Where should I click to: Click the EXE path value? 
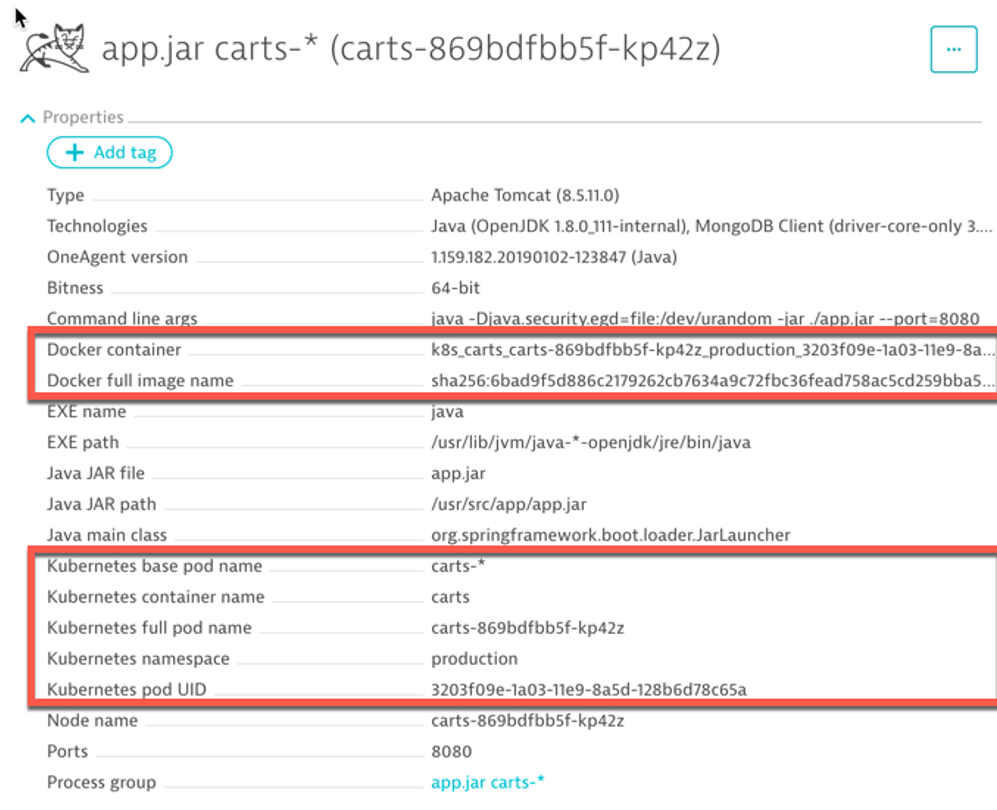coord(591,443)
